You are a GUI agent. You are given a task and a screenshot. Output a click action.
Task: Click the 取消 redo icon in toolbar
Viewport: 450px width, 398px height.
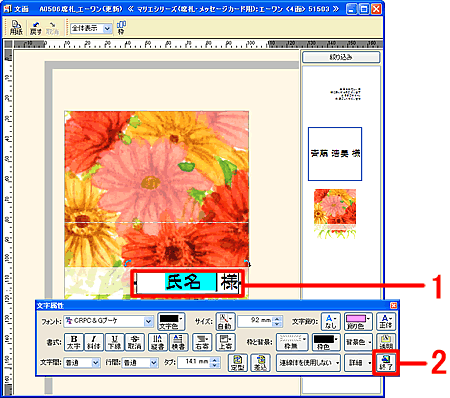[x=52, y=28]
